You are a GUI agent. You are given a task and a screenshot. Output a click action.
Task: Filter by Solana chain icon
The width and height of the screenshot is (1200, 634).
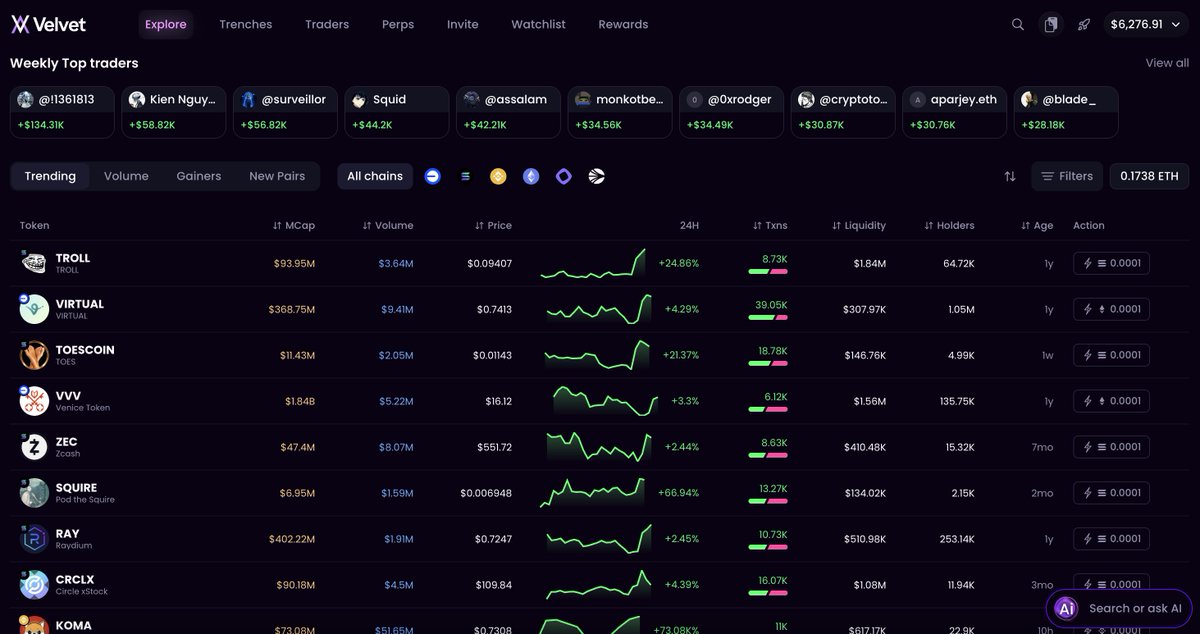(465, 176)
